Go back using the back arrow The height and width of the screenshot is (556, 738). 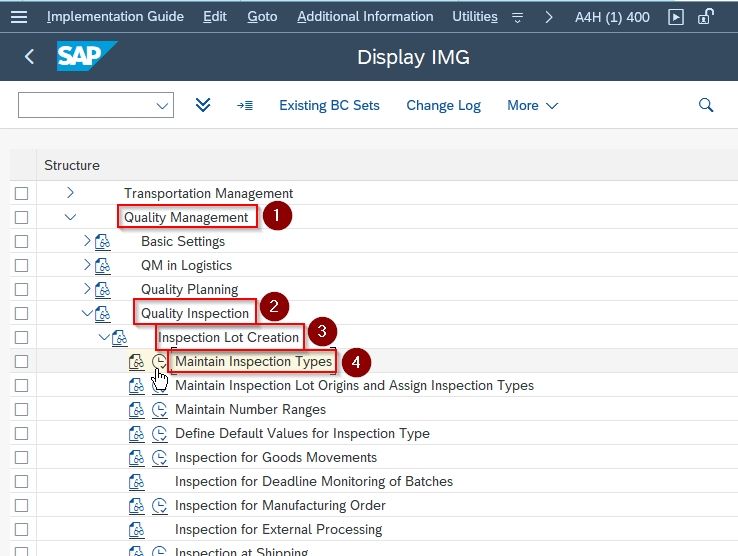29,56
